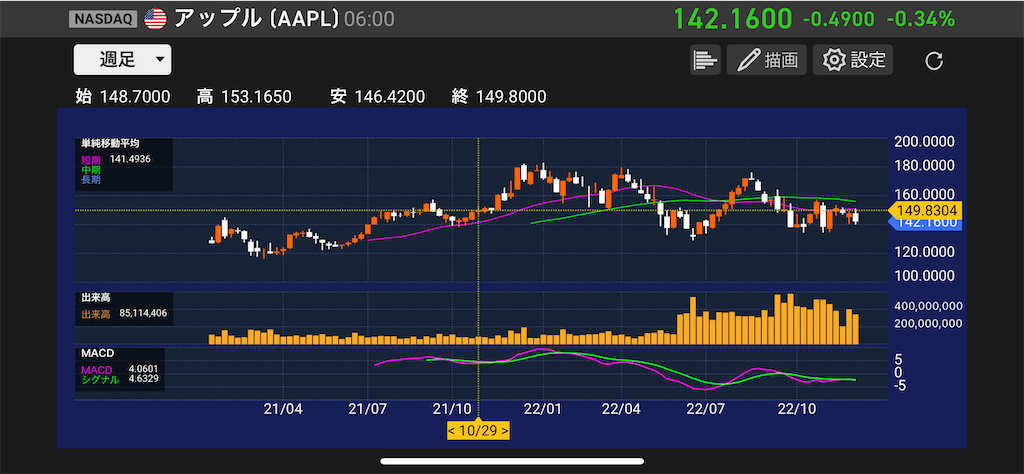This screenshot has width=1024, height=474.
Task: Tap the 200.0000 price axis label
Action: pyautogui.click(x=925, y=142)
